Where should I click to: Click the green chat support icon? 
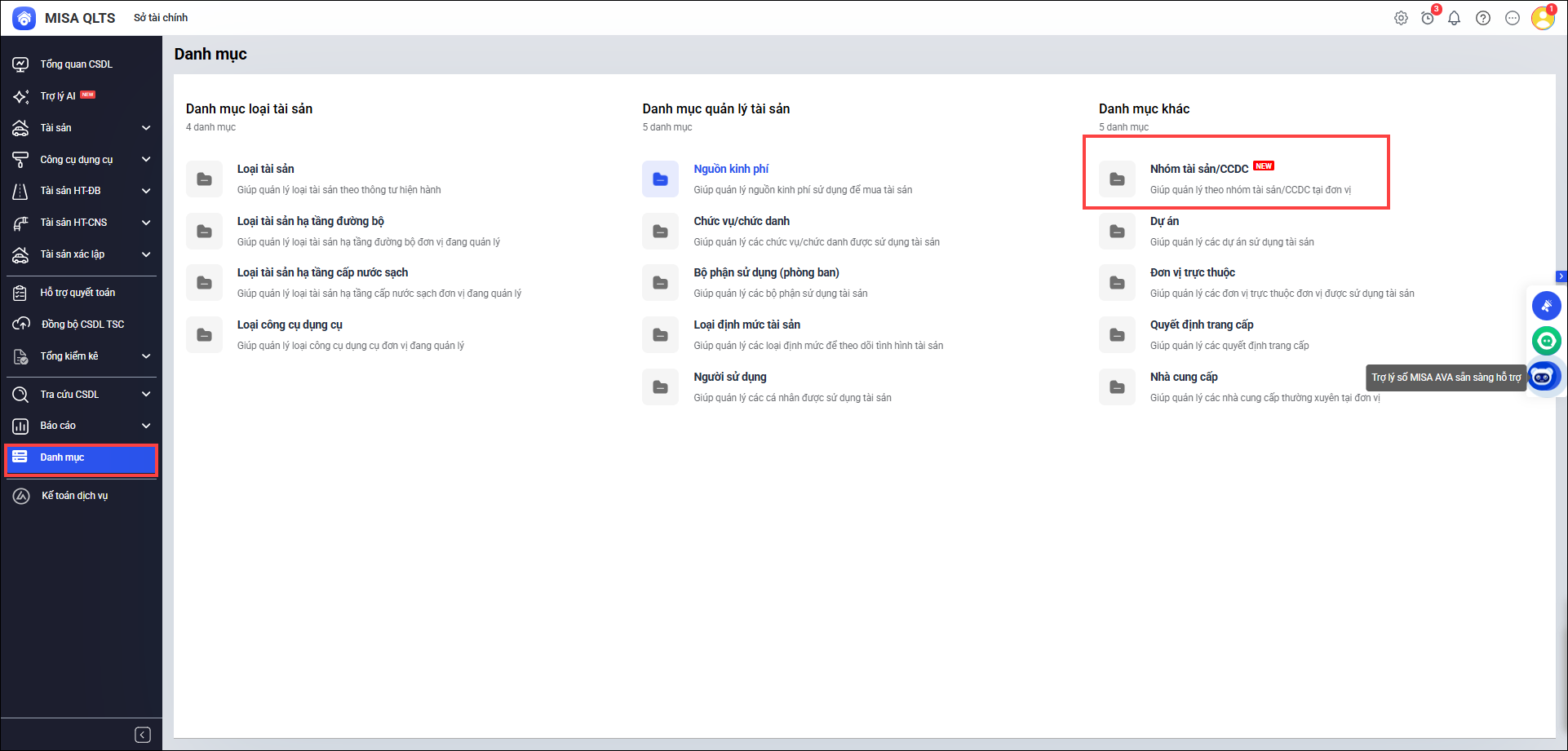pyautogui.click(x=1546, y=341)
